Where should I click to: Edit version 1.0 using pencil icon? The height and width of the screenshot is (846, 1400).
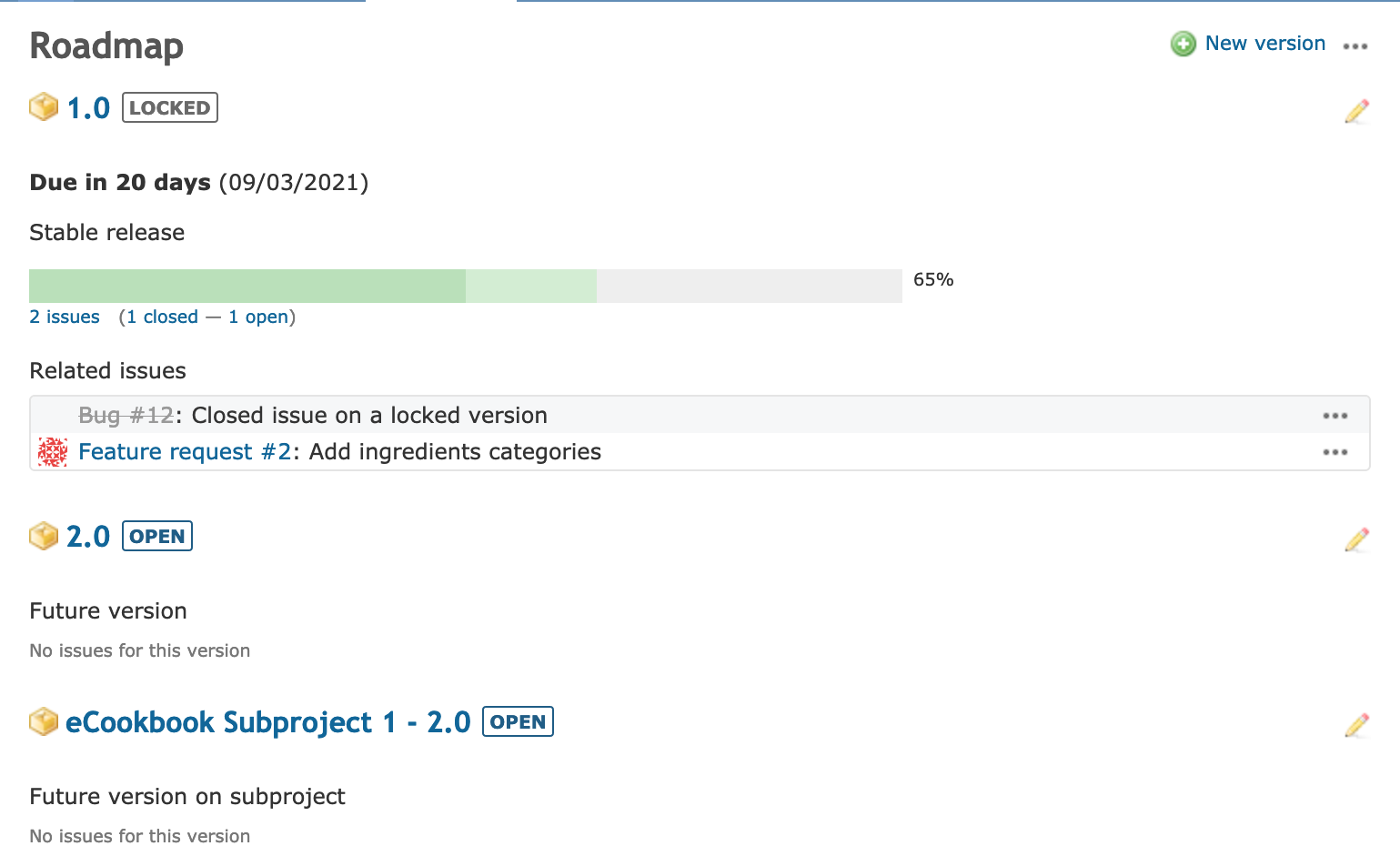point(1356,111)
